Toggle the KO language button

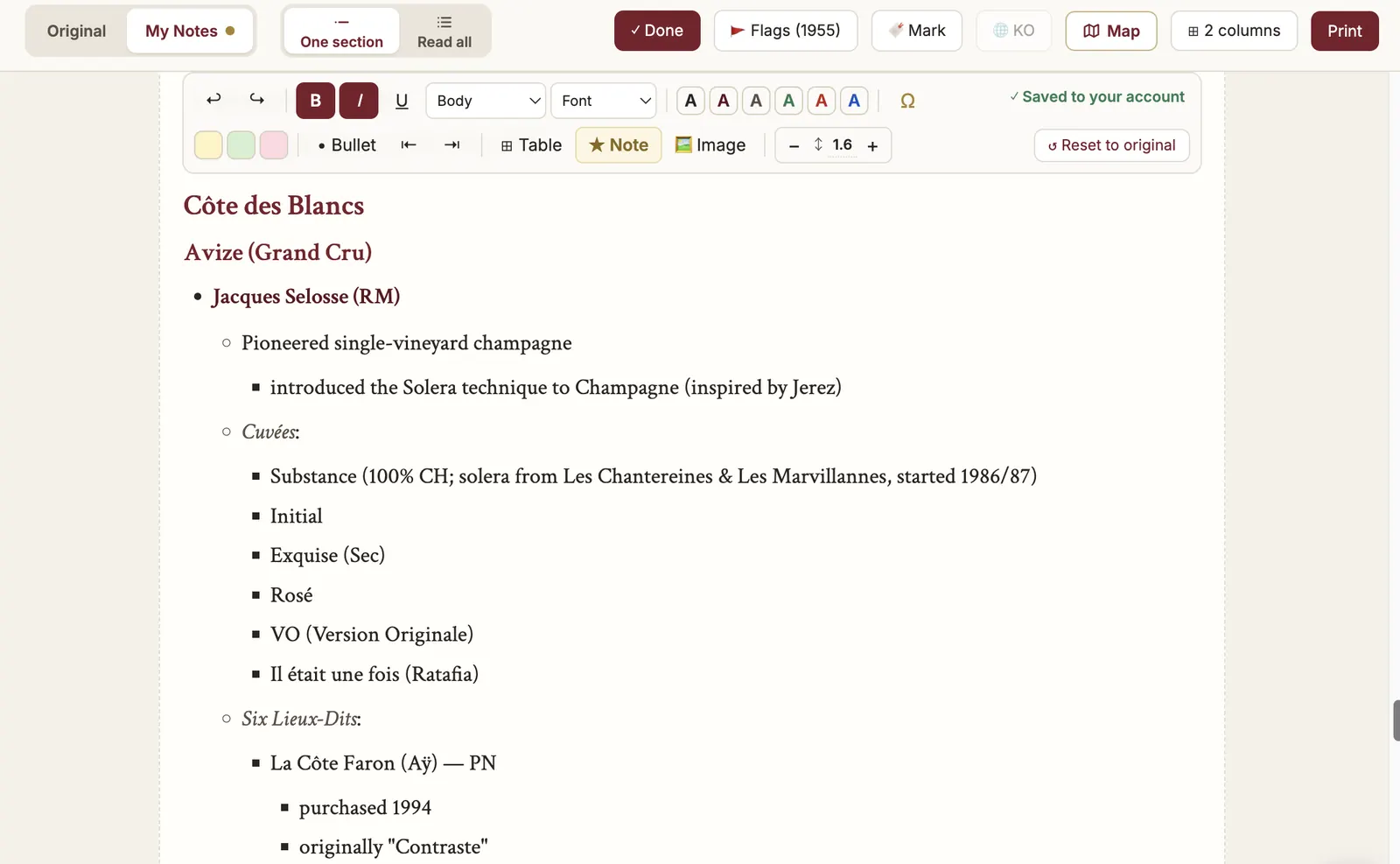click(x=1013, y=31)
